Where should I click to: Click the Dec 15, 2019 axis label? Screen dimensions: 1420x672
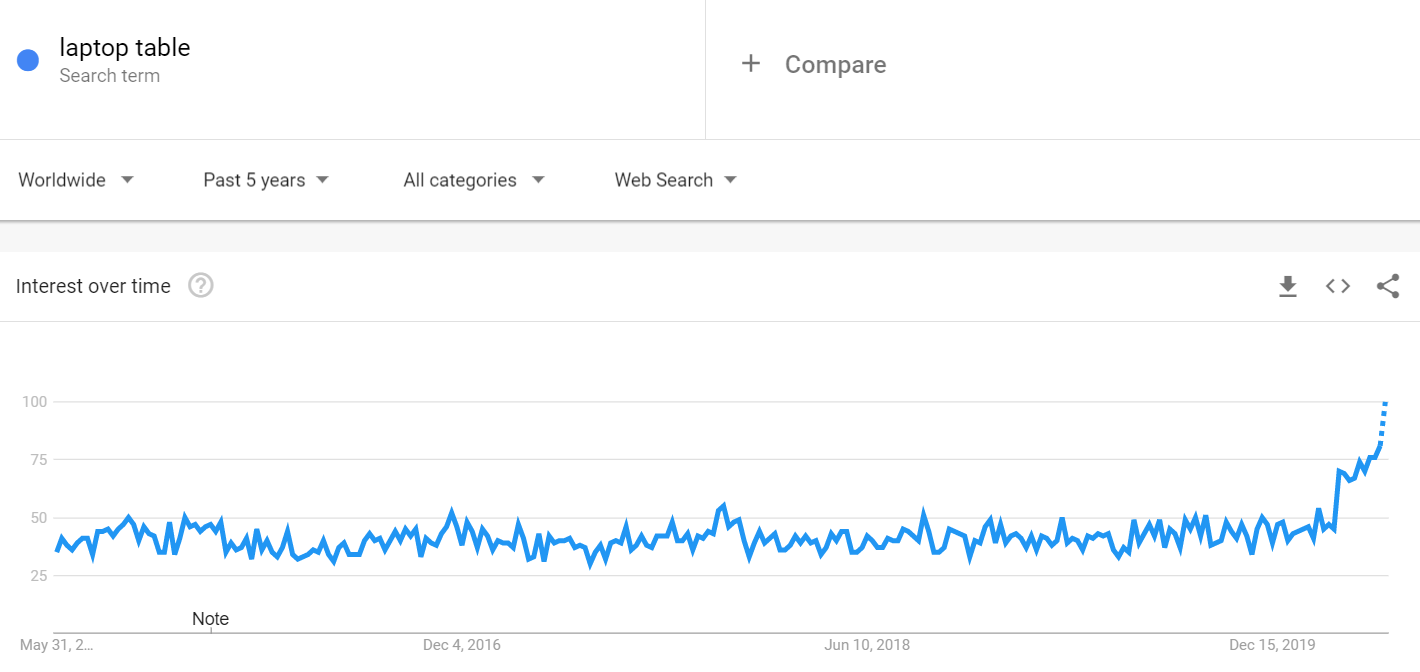[1272, 645]
